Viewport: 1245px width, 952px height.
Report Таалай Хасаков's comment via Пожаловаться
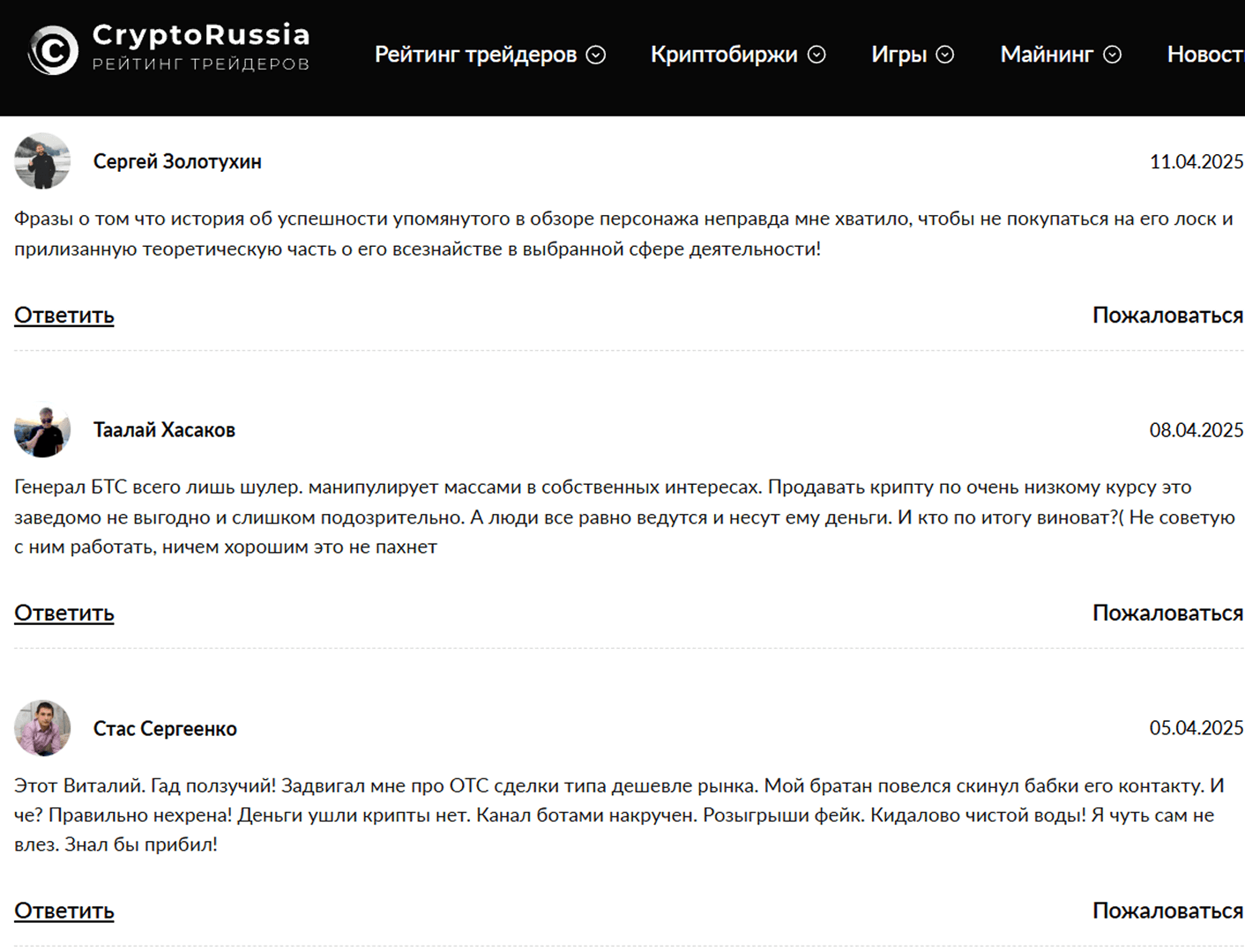pos(1167,614)
